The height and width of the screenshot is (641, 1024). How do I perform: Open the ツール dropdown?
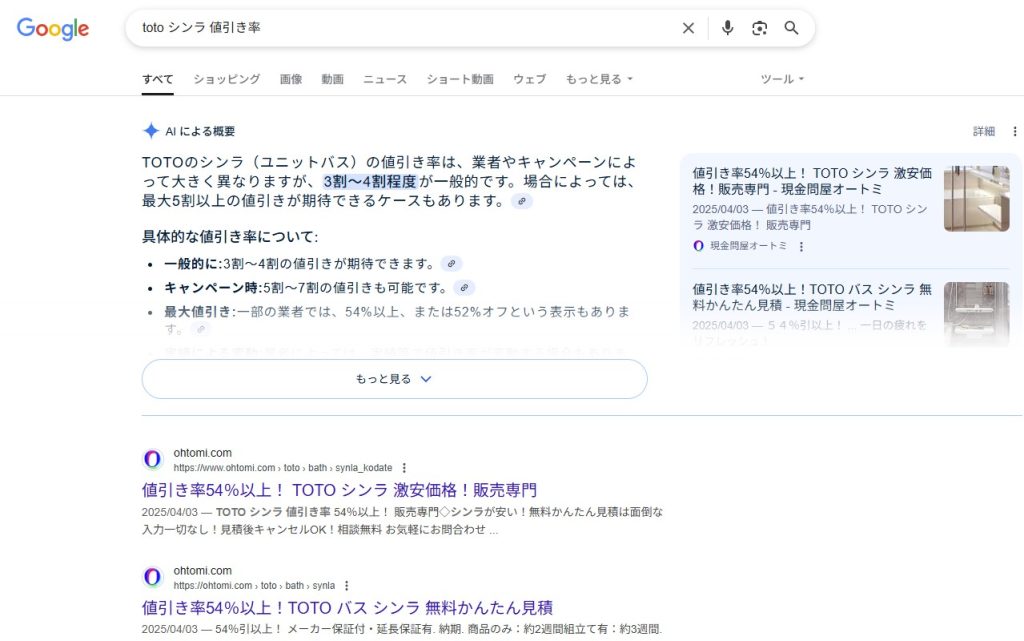782,79
